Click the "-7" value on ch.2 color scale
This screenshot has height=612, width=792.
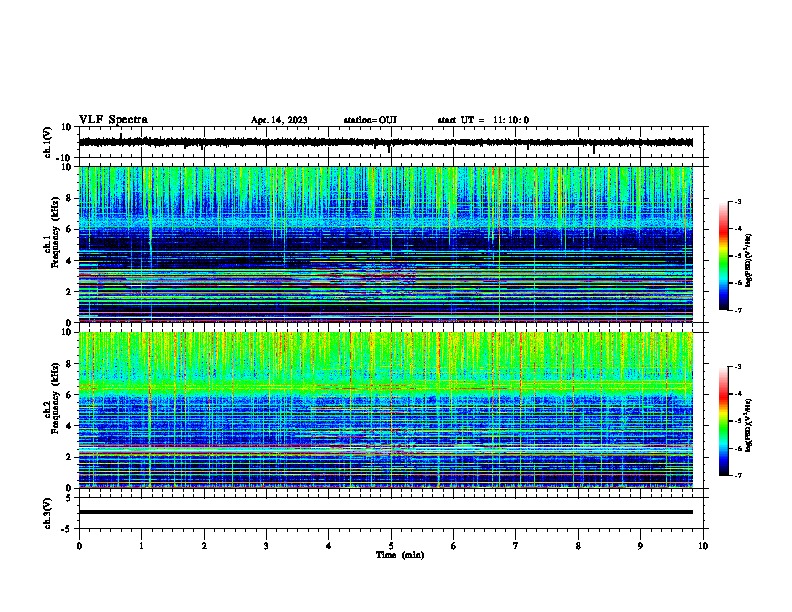click(737, 476)
